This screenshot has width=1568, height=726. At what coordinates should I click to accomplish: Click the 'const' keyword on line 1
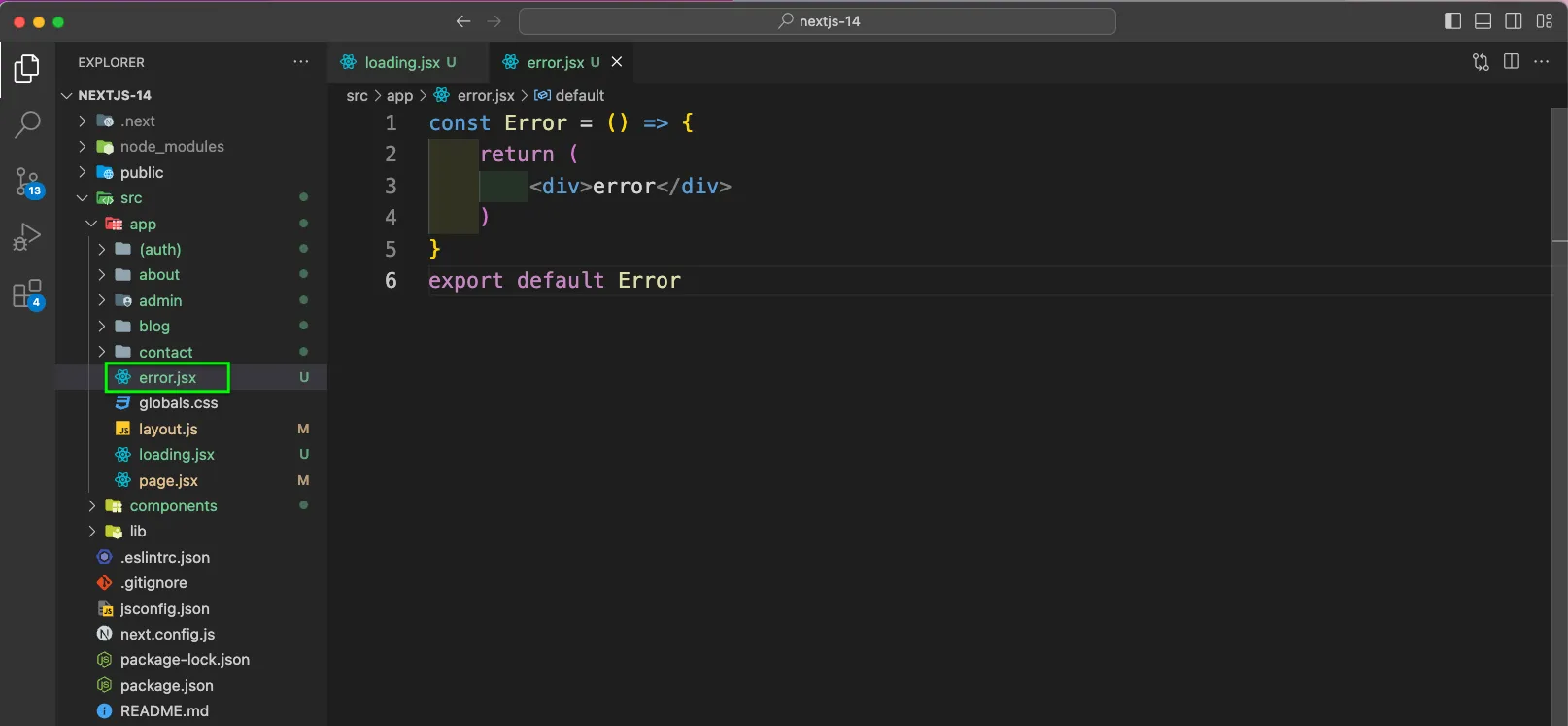point(460,122)
